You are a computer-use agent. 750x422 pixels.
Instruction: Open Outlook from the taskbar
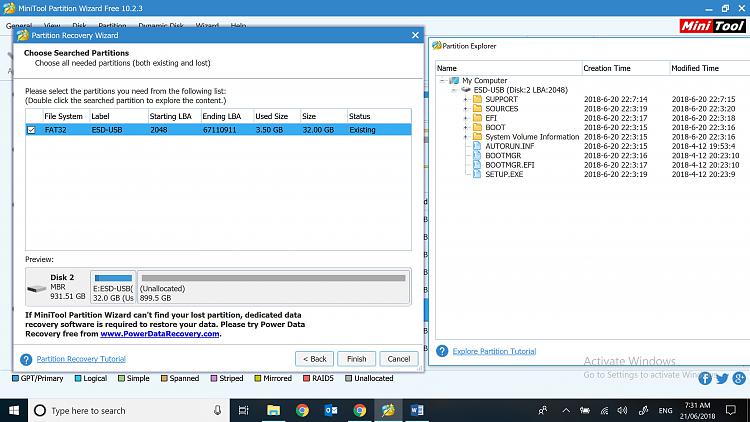331,411
